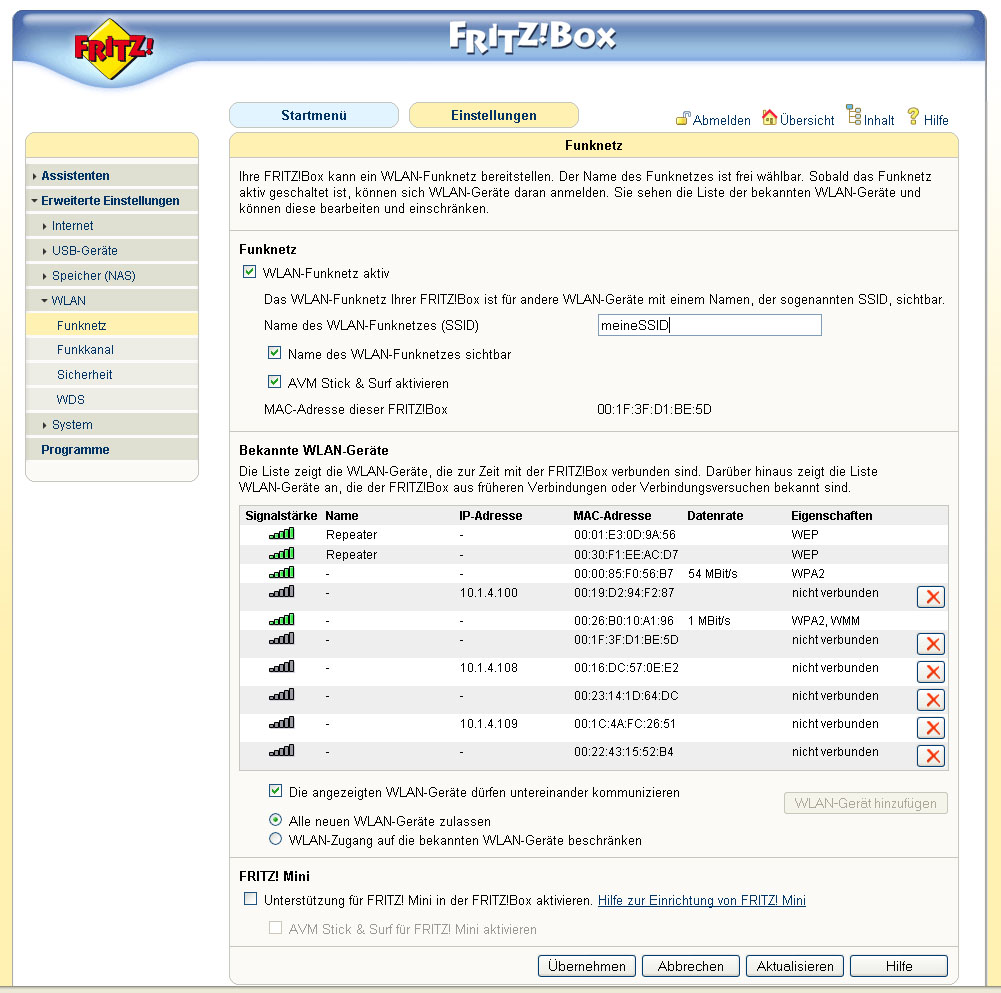Click the Eigenschaften column header
Viewport: 1001px width, 993px height.
(x=831, y=515)
